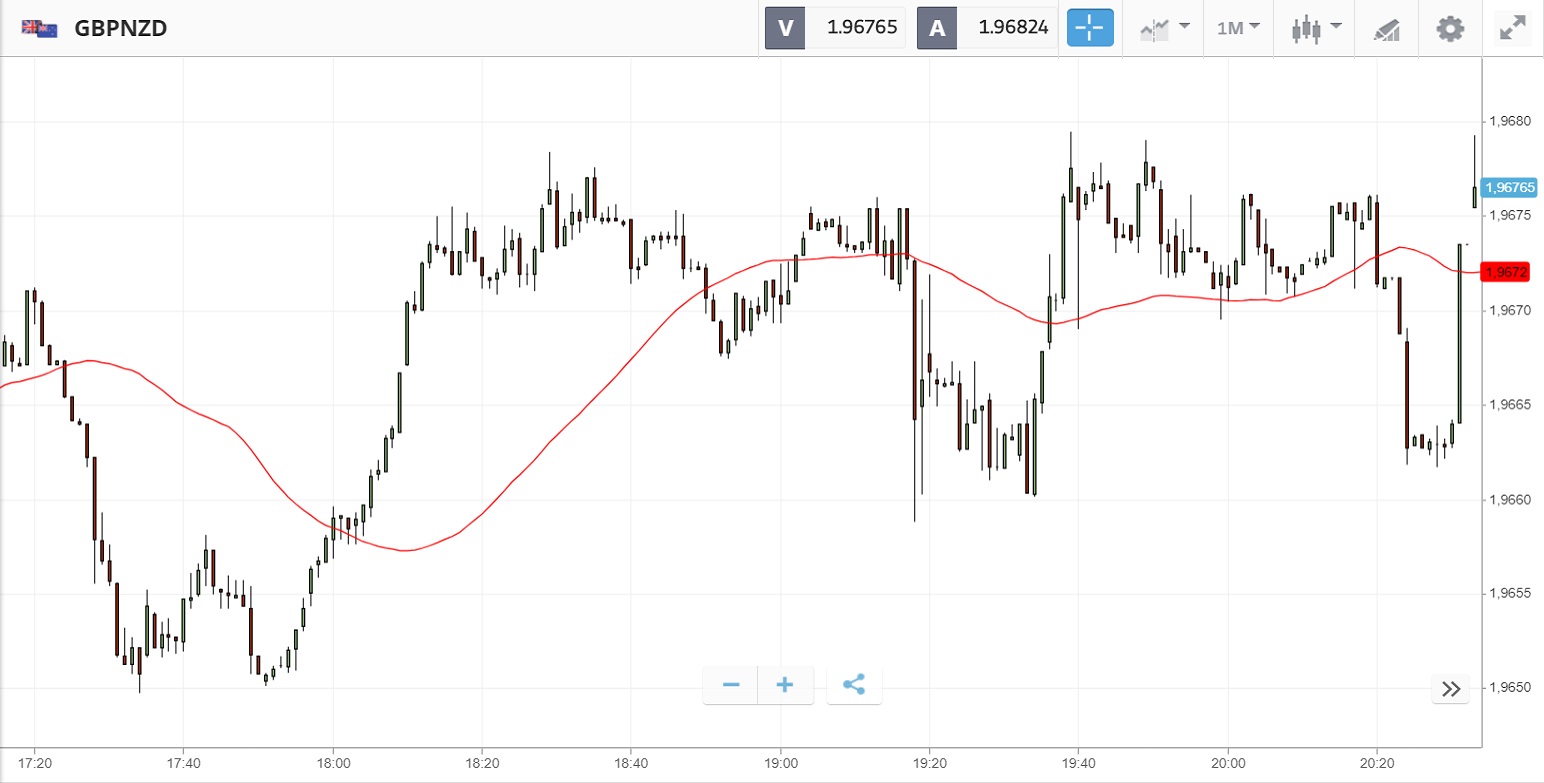Screen dimensions: 1544x783
Task: Open the compare chart dropdown
Action: [1164, 28]
